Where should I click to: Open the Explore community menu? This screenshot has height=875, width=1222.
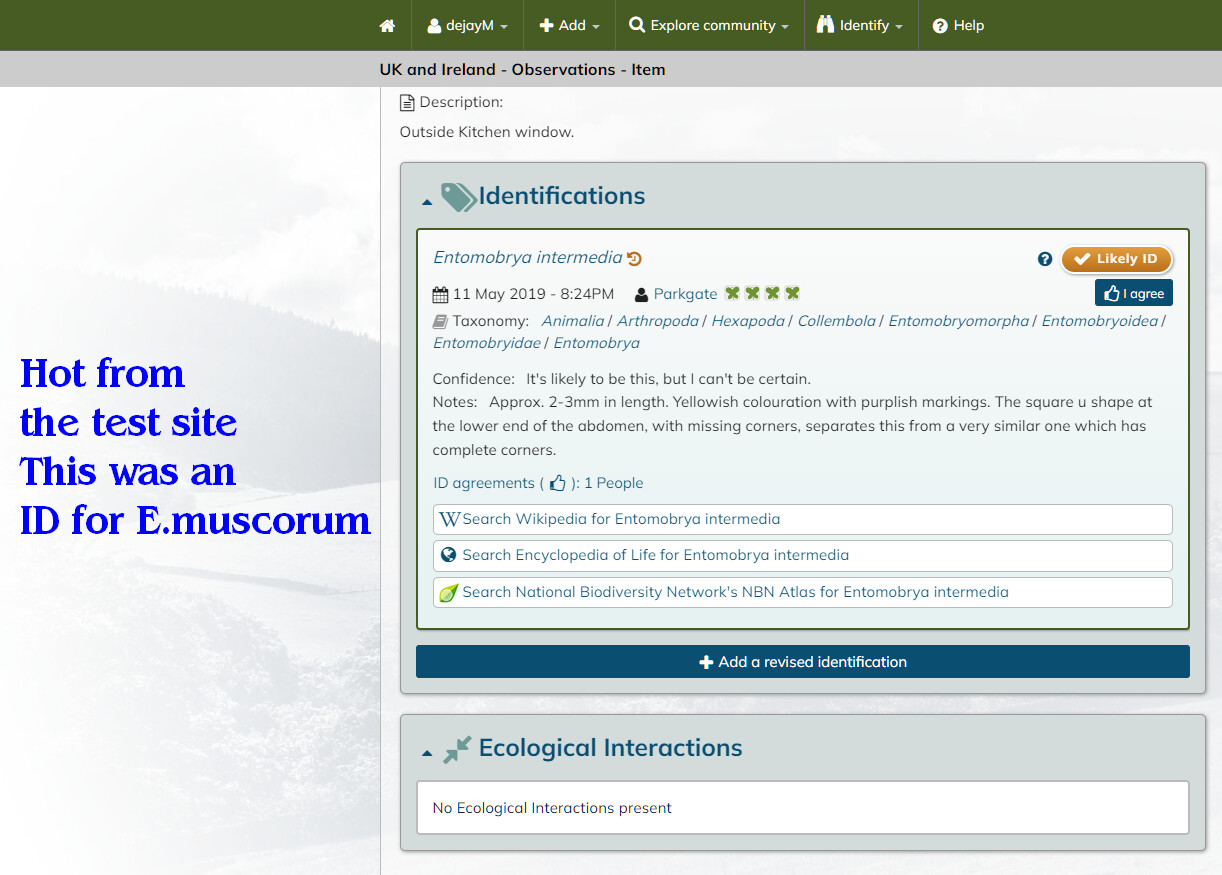click(x=709, y=25)
